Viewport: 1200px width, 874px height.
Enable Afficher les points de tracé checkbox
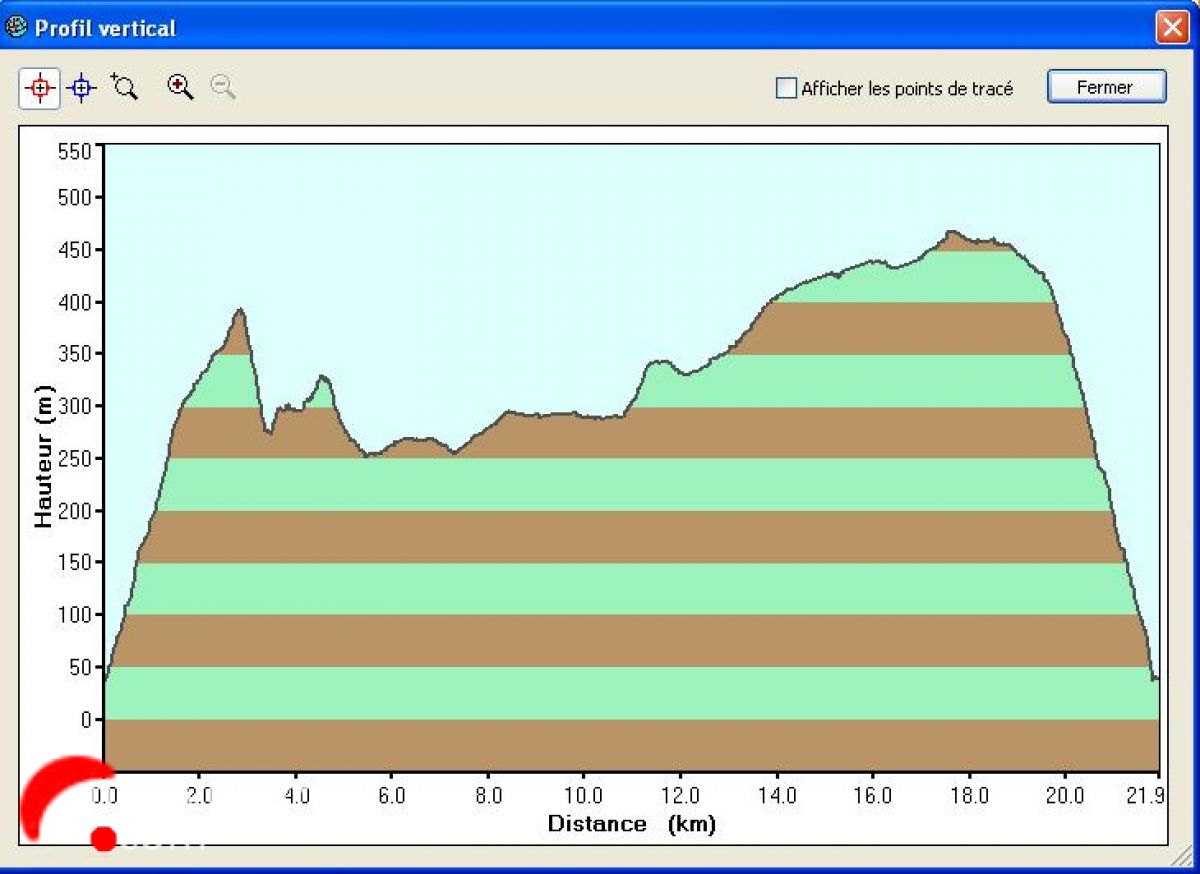[787, 88]
